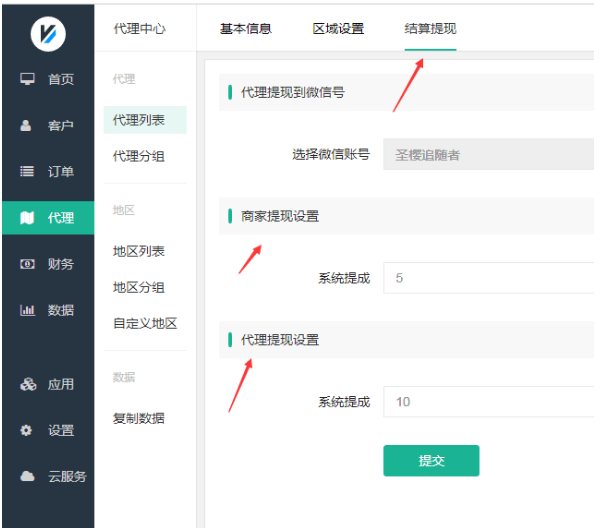Open 地区分组 in submenu
Image resolution: width=603 pixels, height=528 pixels.
point(139,287)
